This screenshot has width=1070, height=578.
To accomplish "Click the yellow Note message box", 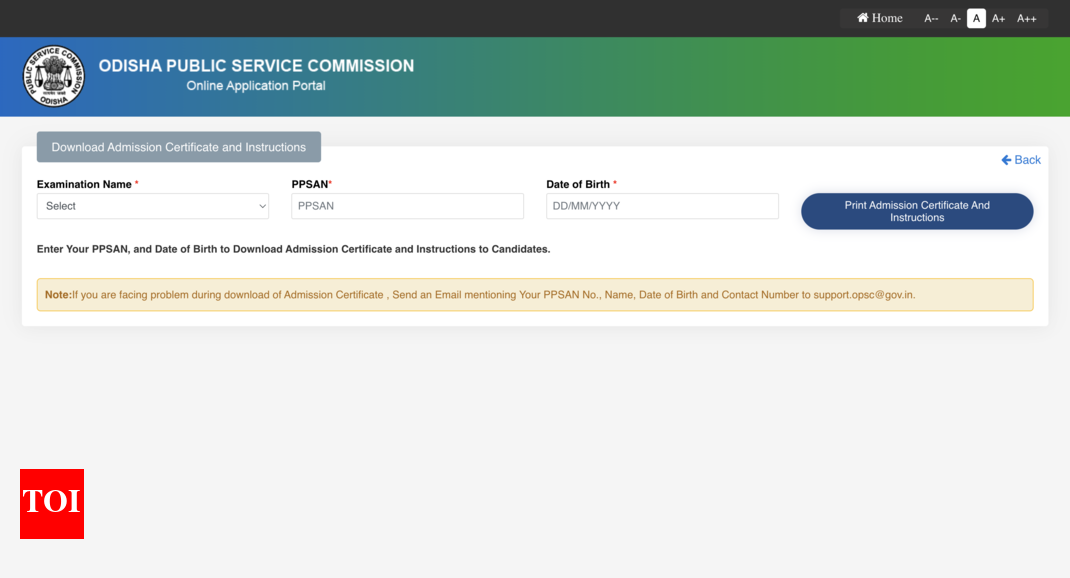I will (535, 295).
